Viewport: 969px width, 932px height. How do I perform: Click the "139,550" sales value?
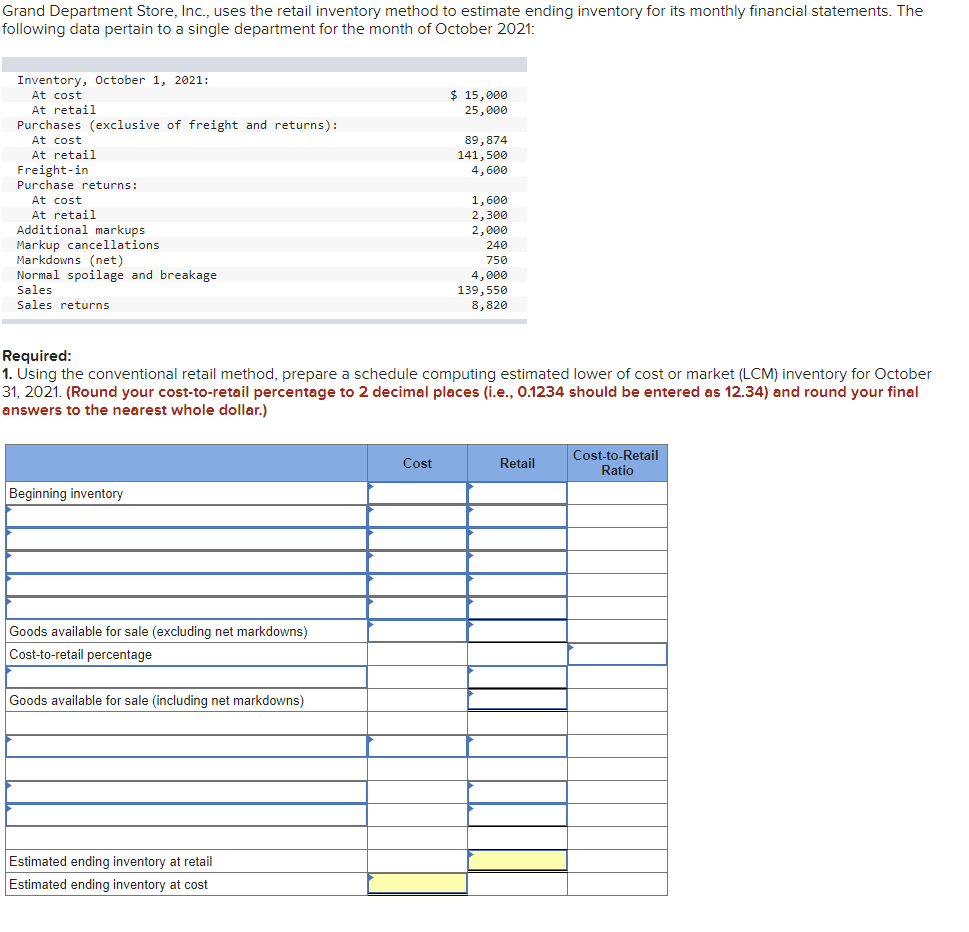(x=483, y=290)
